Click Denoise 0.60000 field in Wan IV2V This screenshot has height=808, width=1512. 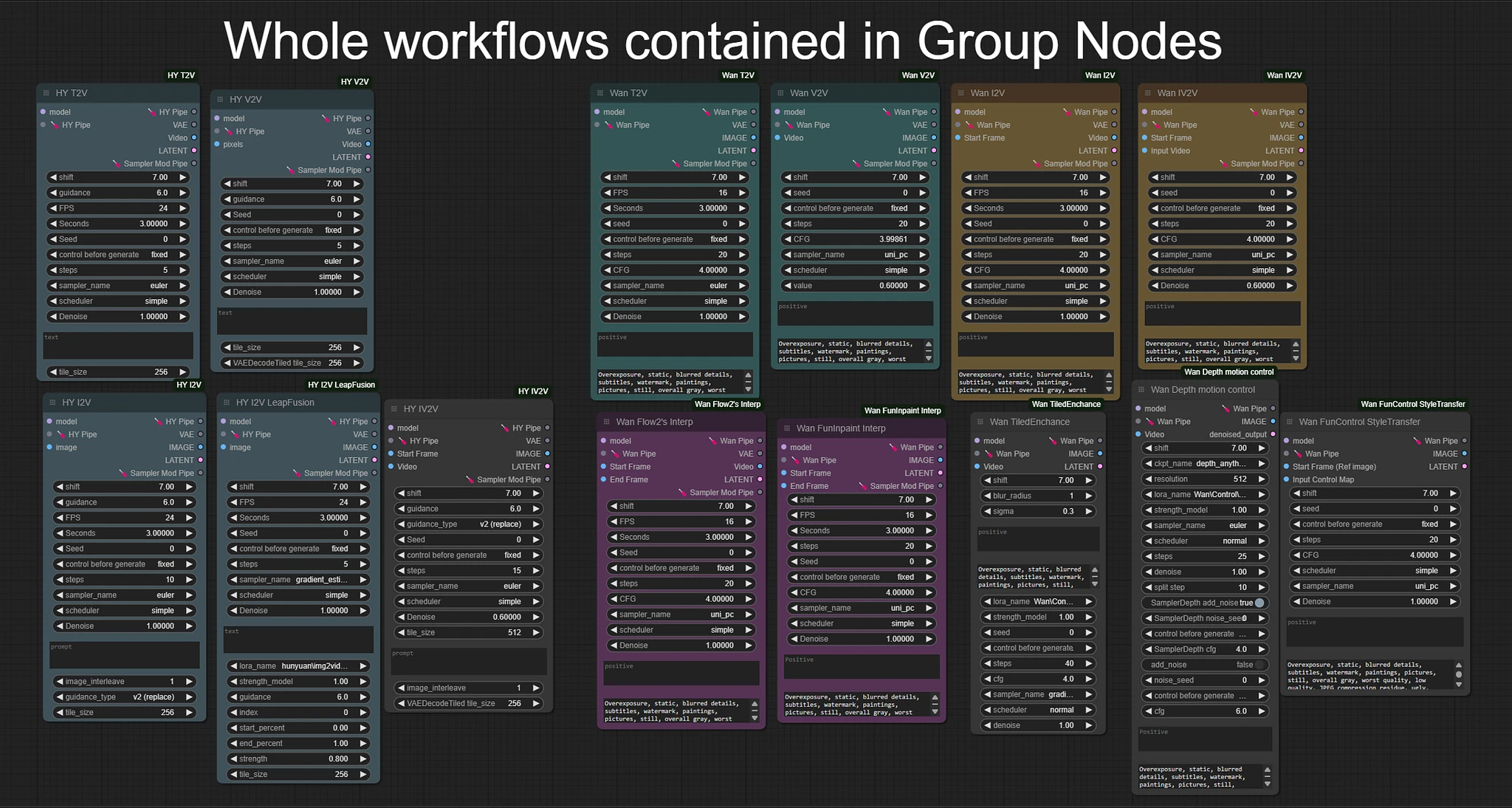click(x=1222, y=286)
